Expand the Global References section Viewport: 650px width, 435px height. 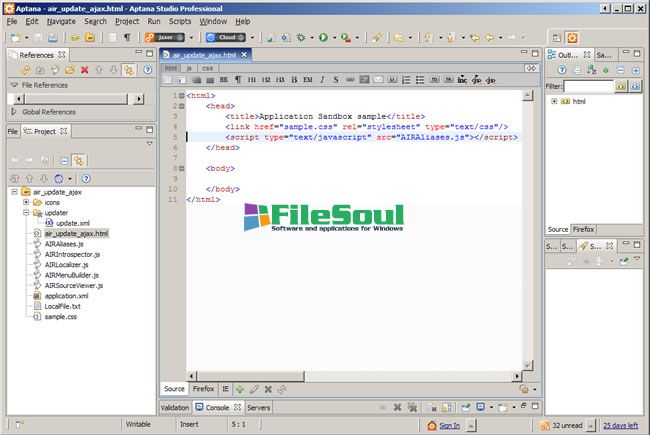click(x=14, y=112)
